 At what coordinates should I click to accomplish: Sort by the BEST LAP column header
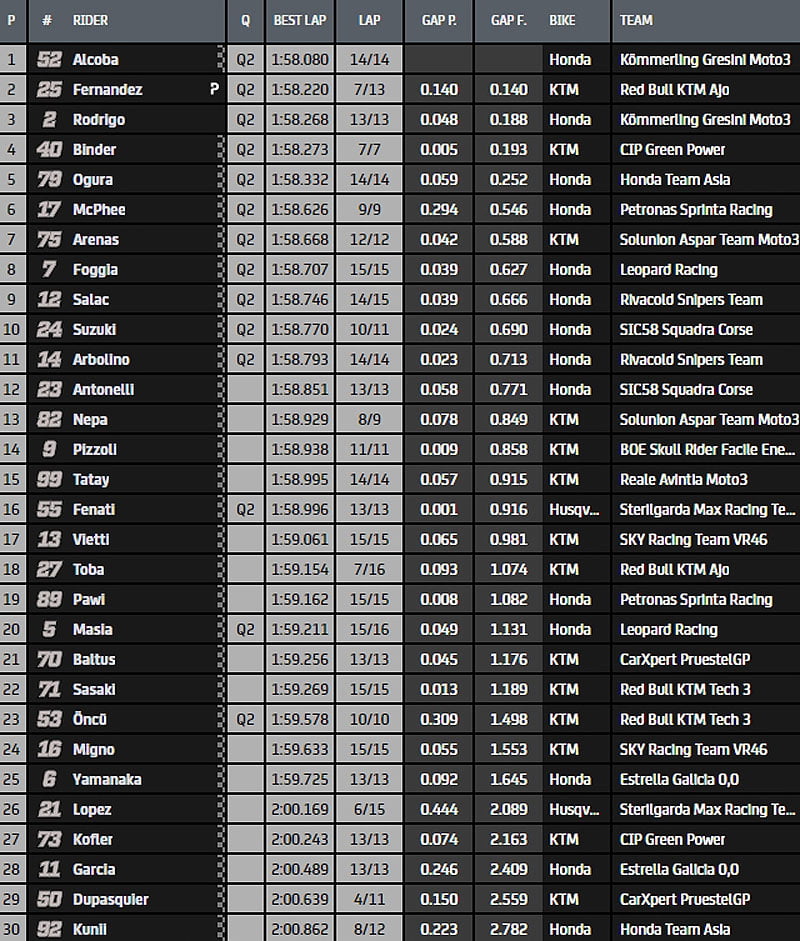(x=300, y=20)
